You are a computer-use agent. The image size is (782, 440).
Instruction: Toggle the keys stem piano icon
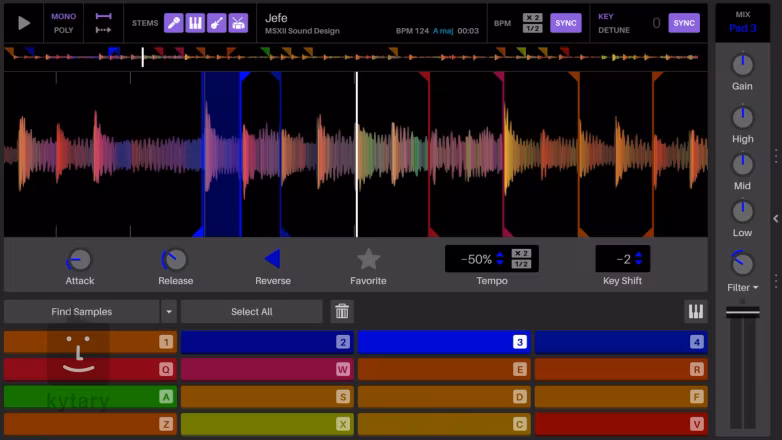click(x=195, y=23)
